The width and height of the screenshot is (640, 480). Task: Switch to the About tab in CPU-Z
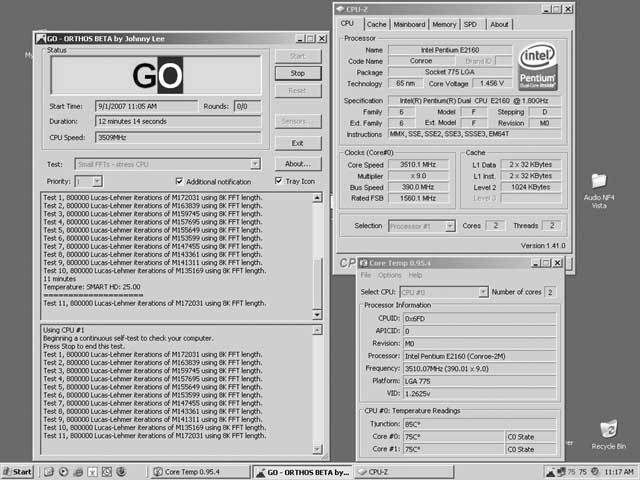pyautogui.click(x=499, y=24)
